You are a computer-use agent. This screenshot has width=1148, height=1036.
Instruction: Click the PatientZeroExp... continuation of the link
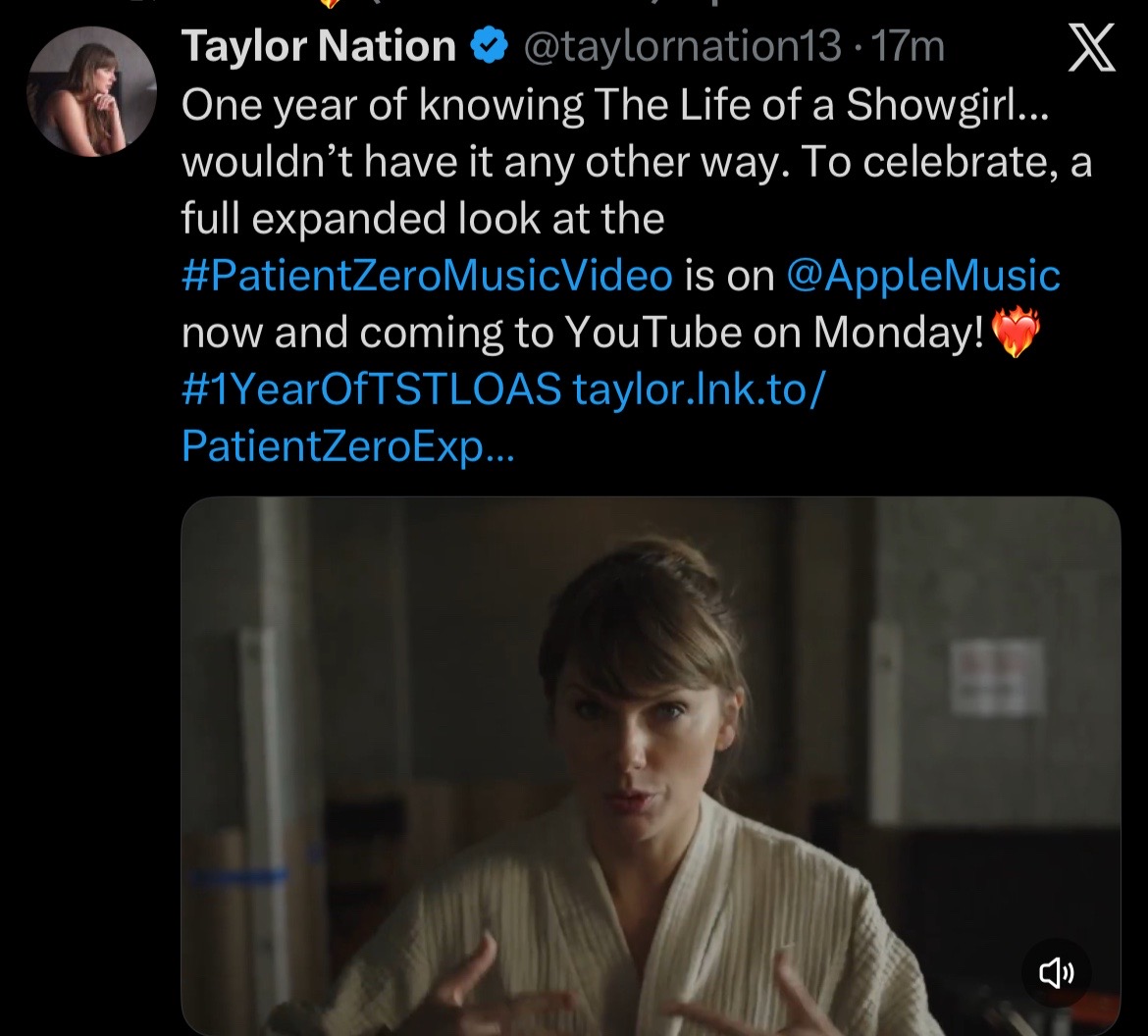tap(347, 445)
